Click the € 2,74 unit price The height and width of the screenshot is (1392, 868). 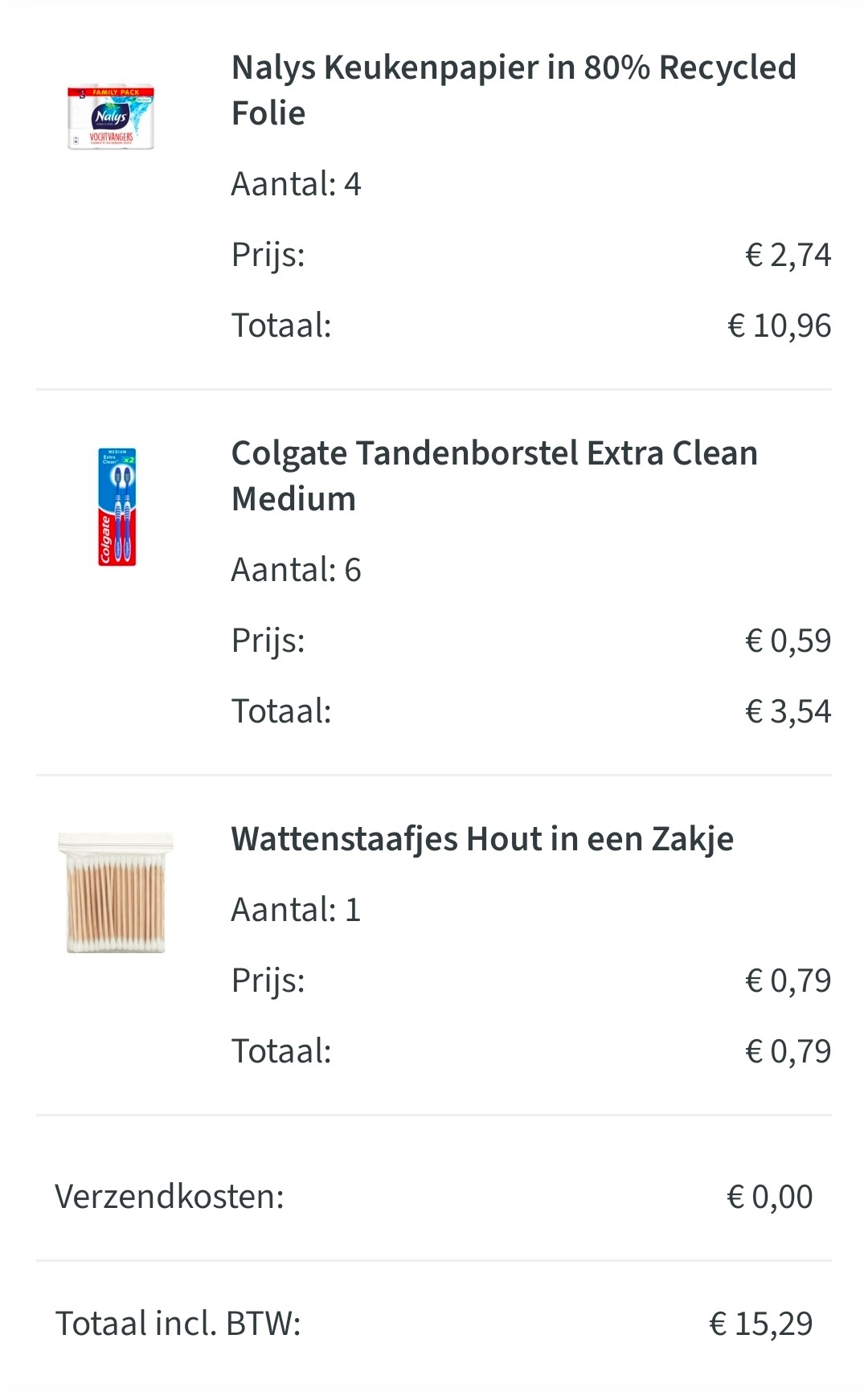(x=788, y=255)
